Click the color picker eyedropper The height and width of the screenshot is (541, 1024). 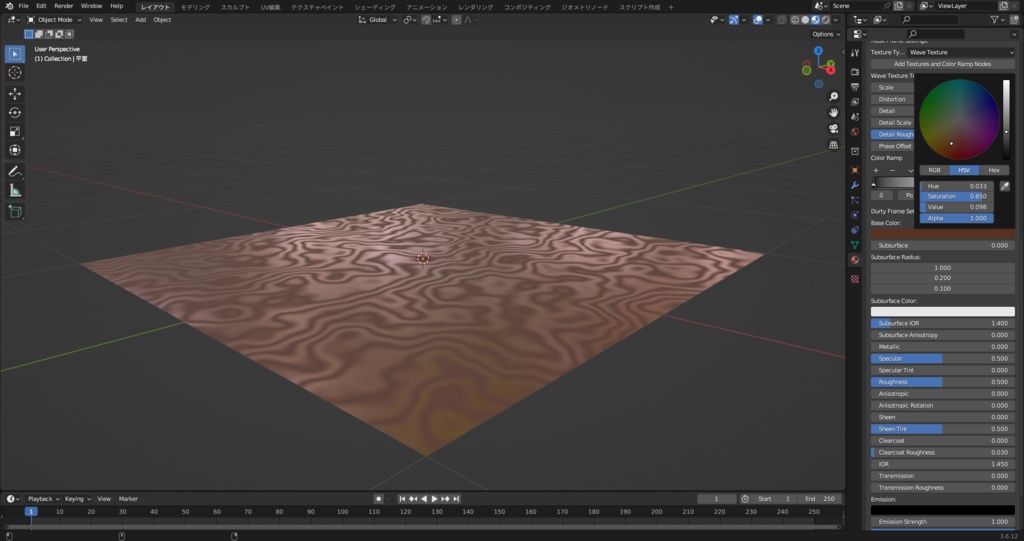(1004, 186)
